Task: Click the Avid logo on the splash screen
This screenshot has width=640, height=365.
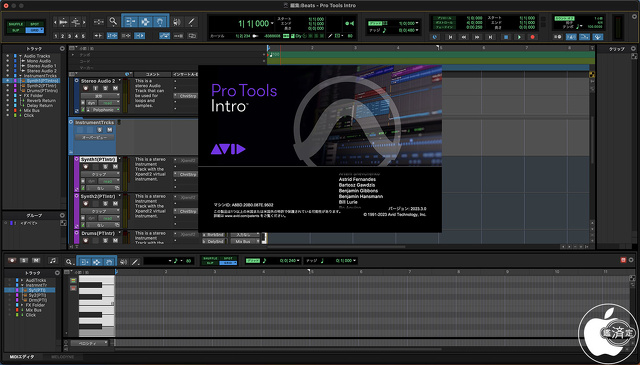Action: click(228, 149)
